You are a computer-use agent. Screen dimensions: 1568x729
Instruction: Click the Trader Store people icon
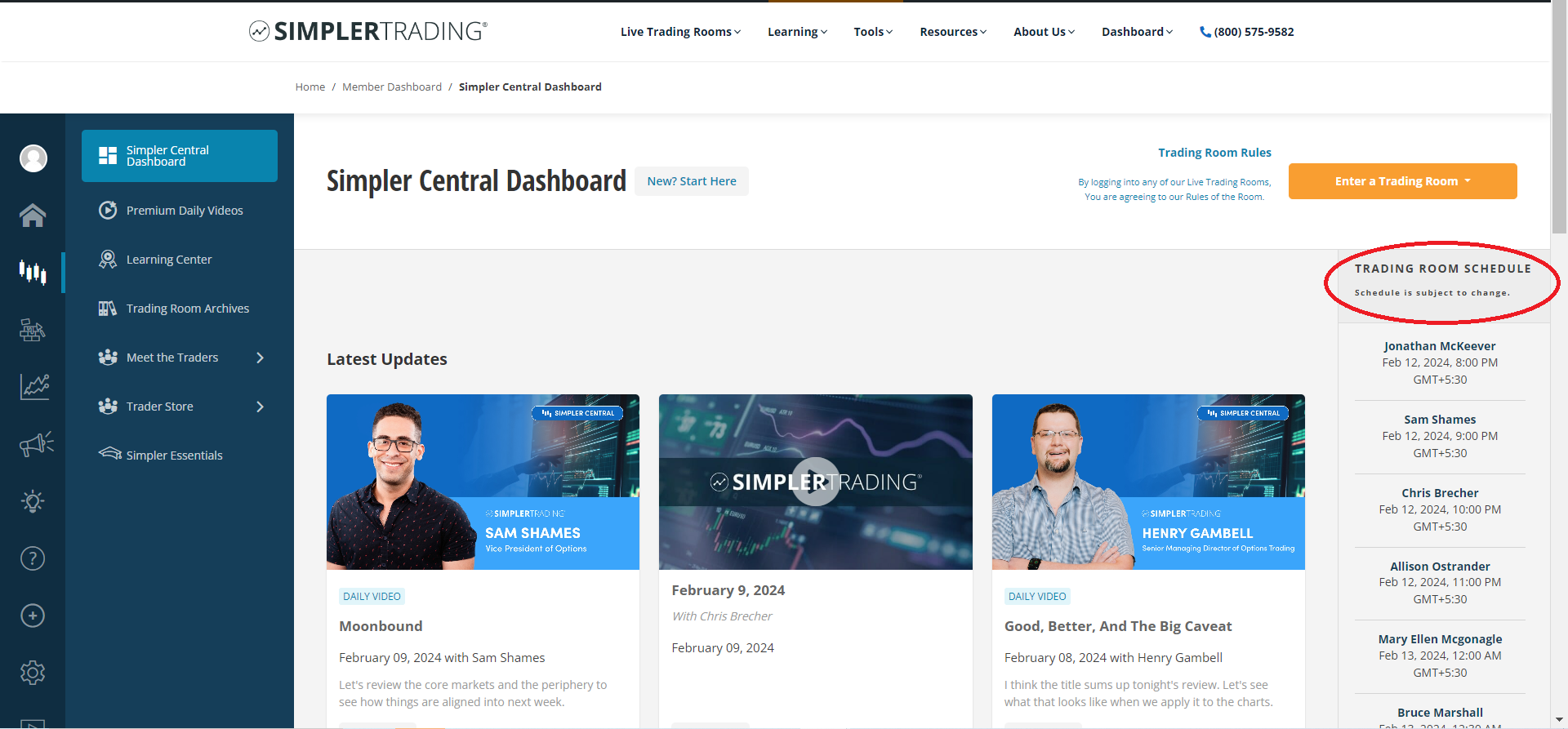click(108, 407)
